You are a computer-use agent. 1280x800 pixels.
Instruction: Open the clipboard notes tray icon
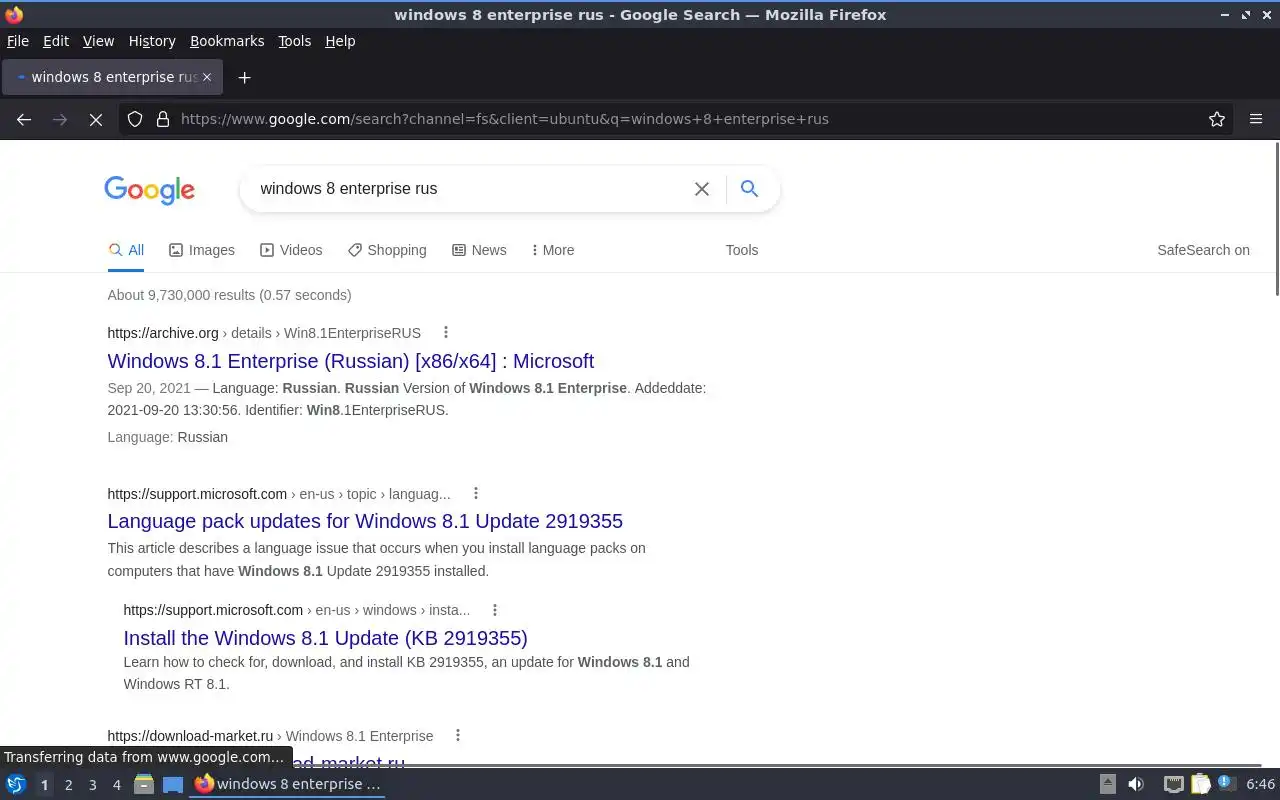1200,784
